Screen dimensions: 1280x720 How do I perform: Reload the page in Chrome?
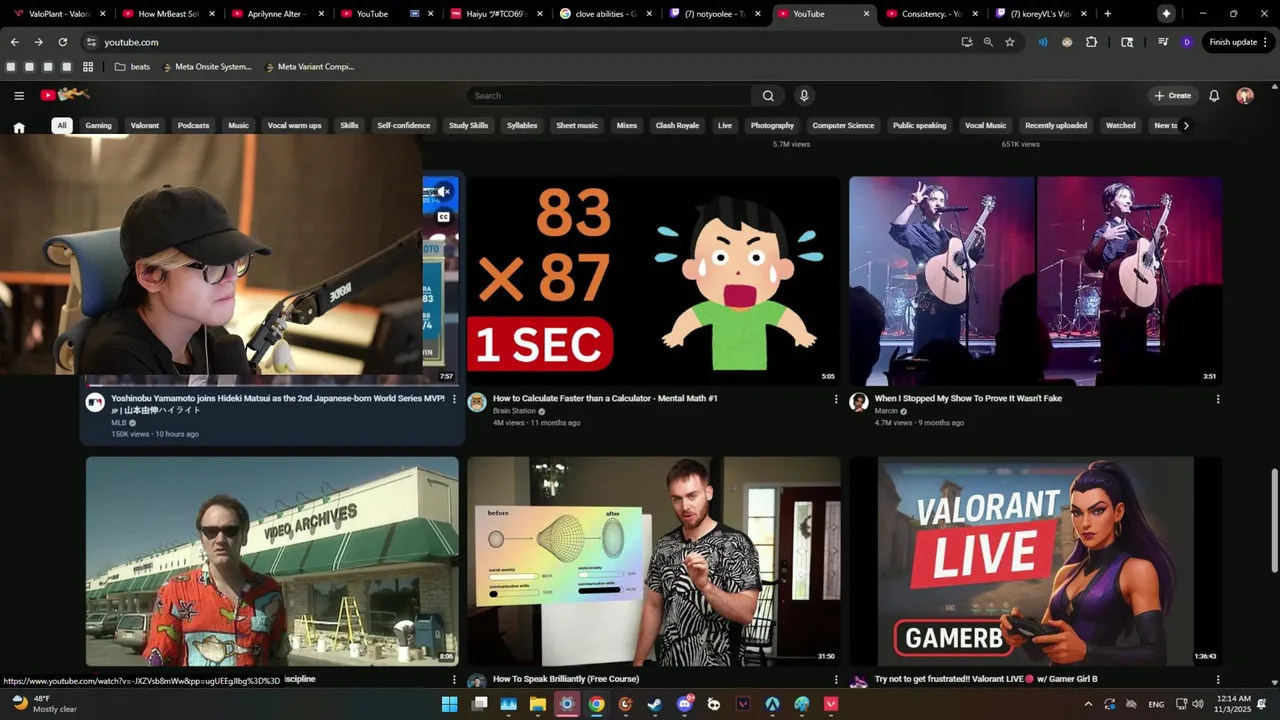pyautogui.click(x=62, y=42)
